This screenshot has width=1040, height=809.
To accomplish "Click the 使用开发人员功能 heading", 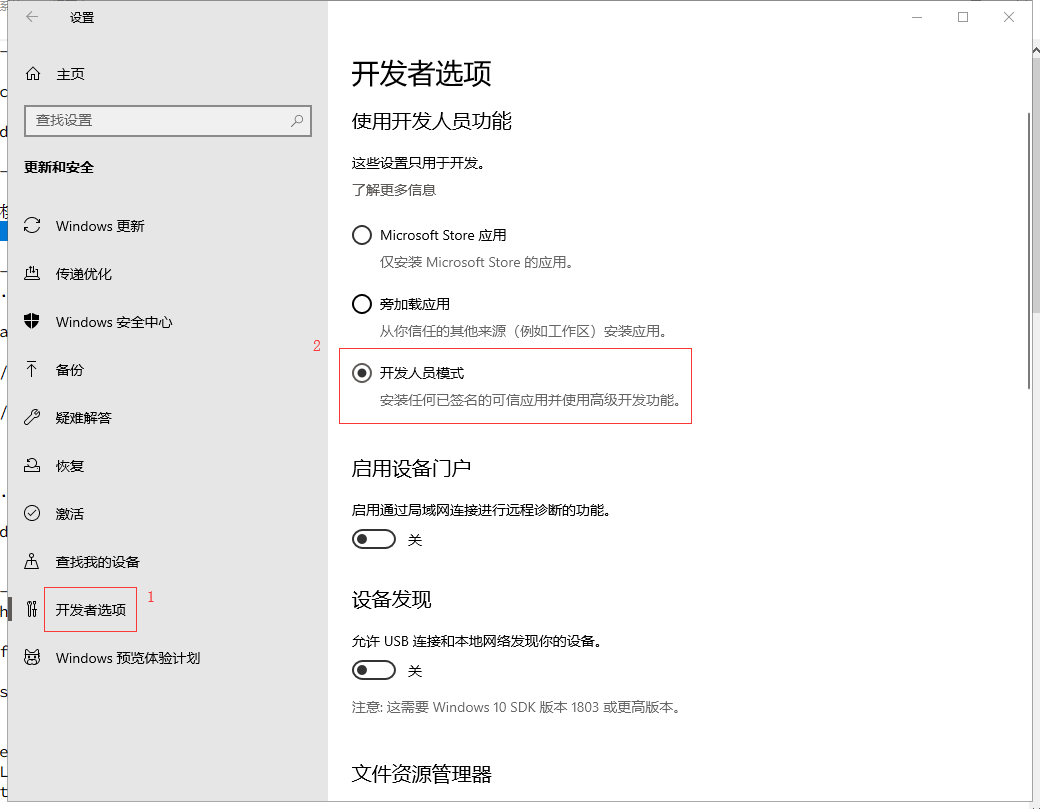I will (x=432, y=121).
